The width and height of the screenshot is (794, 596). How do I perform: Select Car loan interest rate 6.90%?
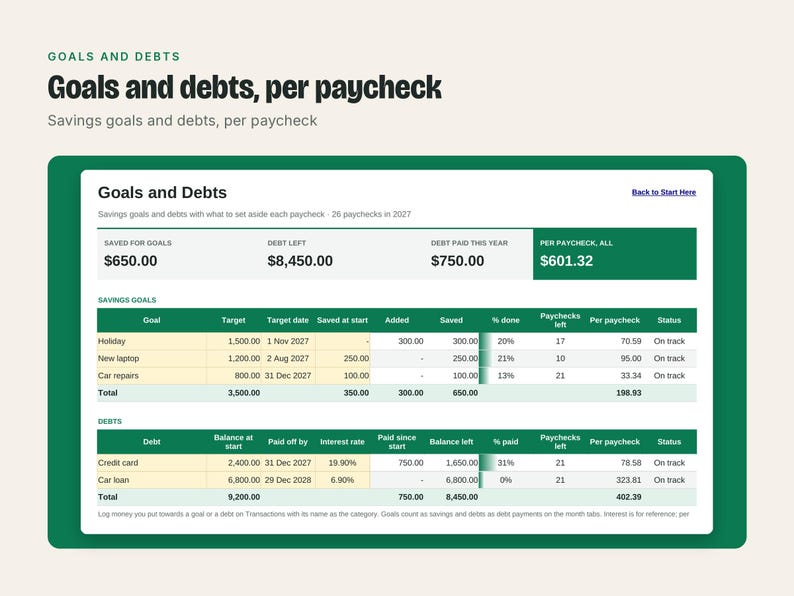(342, 480)
